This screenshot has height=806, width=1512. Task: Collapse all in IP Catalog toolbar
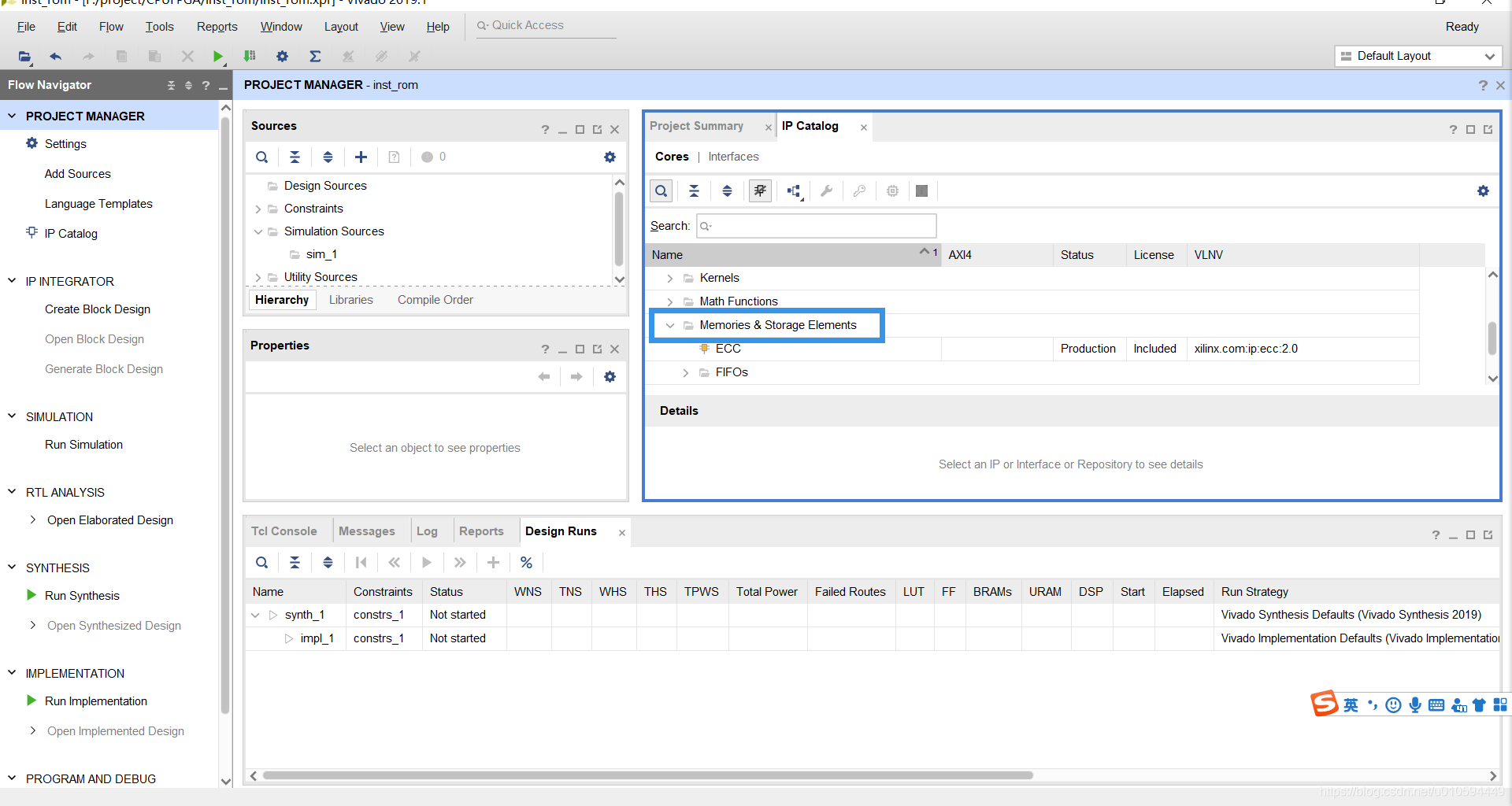(x=694, y=190)
